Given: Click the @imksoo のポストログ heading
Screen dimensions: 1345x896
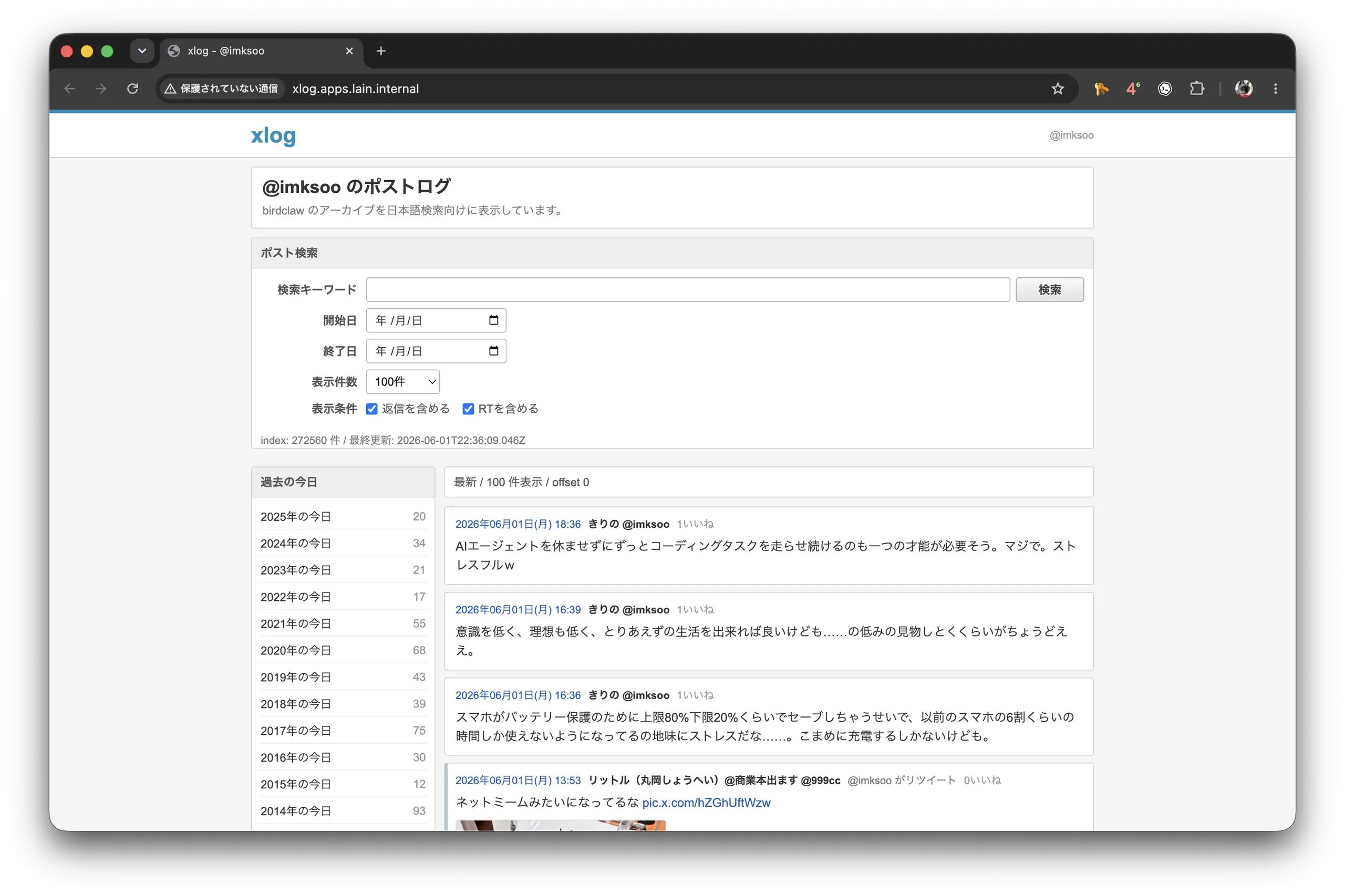Looking at the screenshot, I should [356, 186].
